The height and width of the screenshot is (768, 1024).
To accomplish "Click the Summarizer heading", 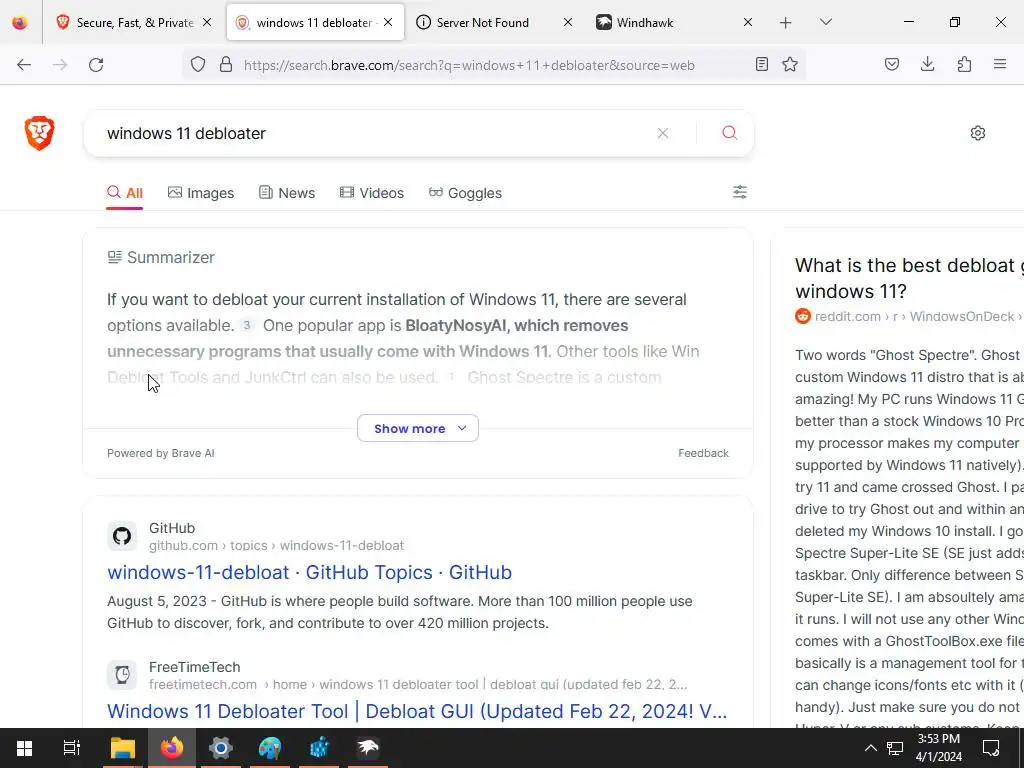I will 170,257.
